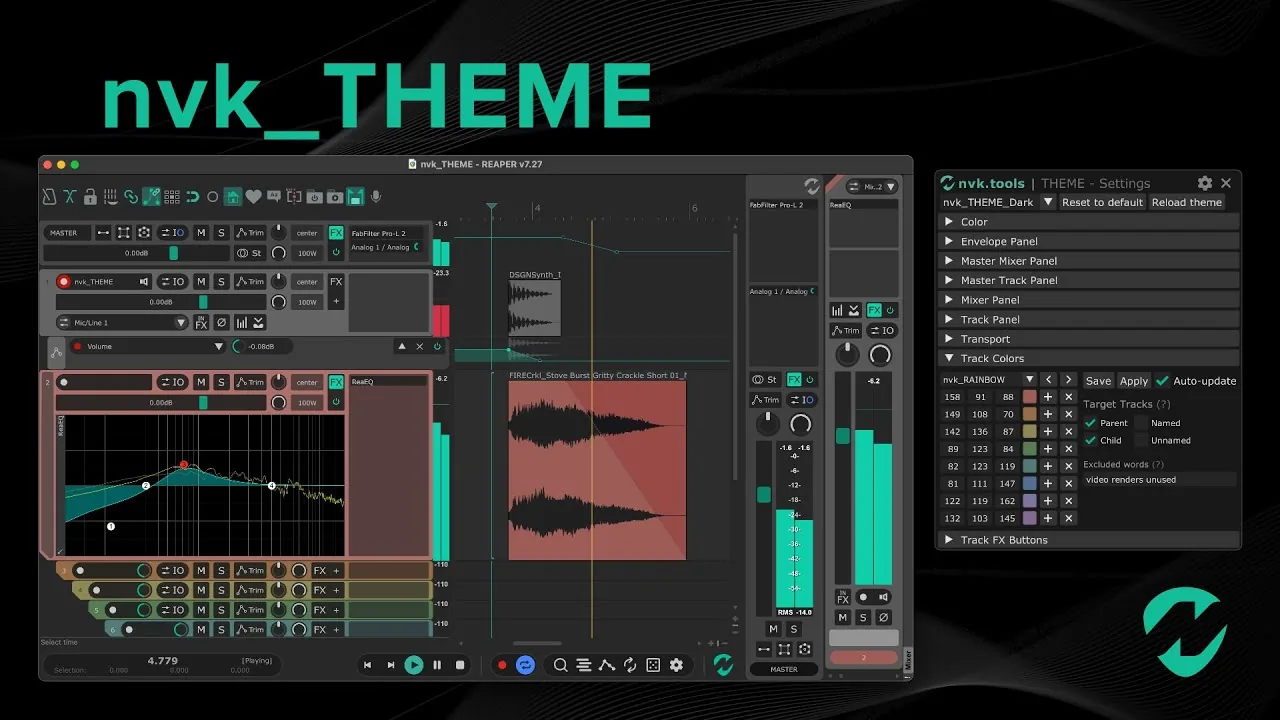The height and width of the screenshot is (720, 1280).
Task: Toggle phase invert on nvk_THEME track
Action: click(221, 323)
